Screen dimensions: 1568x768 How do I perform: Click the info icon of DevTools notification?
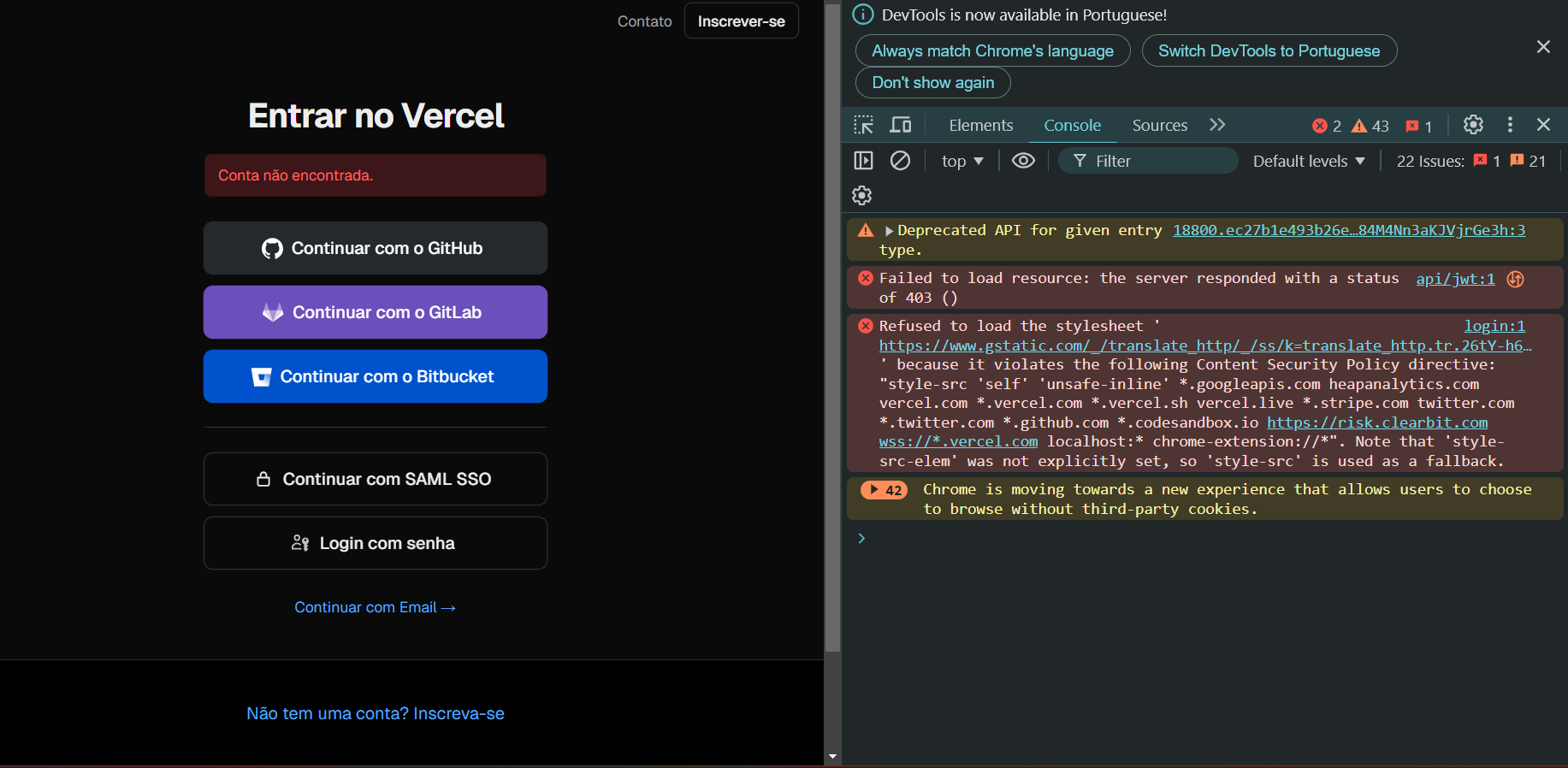(863, 15)
